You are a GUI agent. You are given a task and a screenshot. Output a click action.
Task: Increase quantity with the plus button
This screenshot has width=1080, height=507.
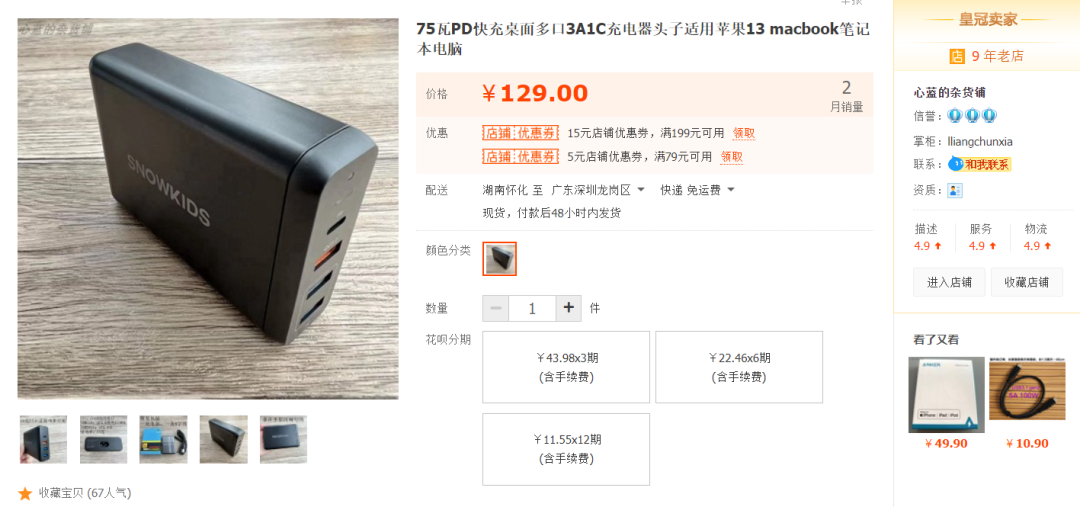tap(568, 308)
